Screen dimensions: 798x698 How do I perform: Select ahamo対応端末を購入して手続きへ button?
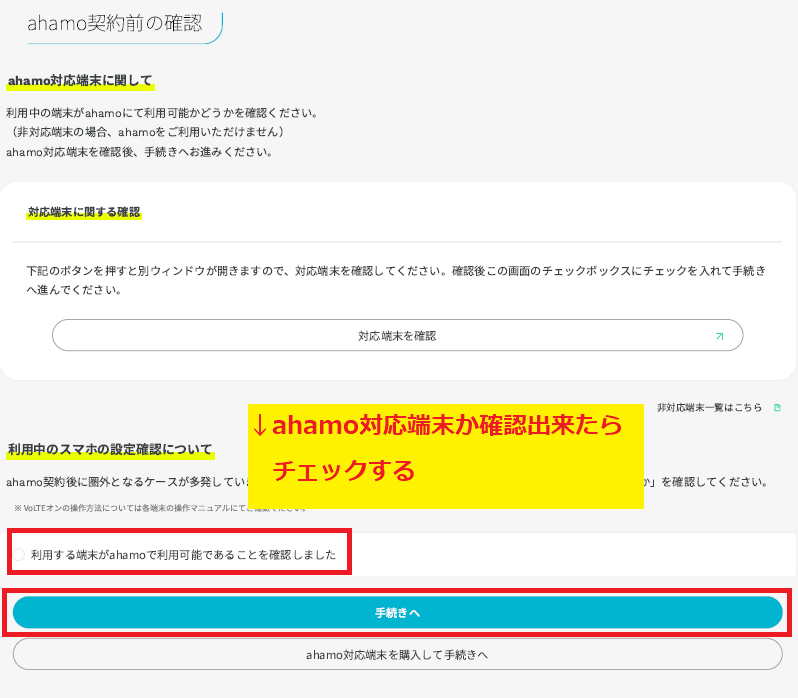(x=397, y=654)
